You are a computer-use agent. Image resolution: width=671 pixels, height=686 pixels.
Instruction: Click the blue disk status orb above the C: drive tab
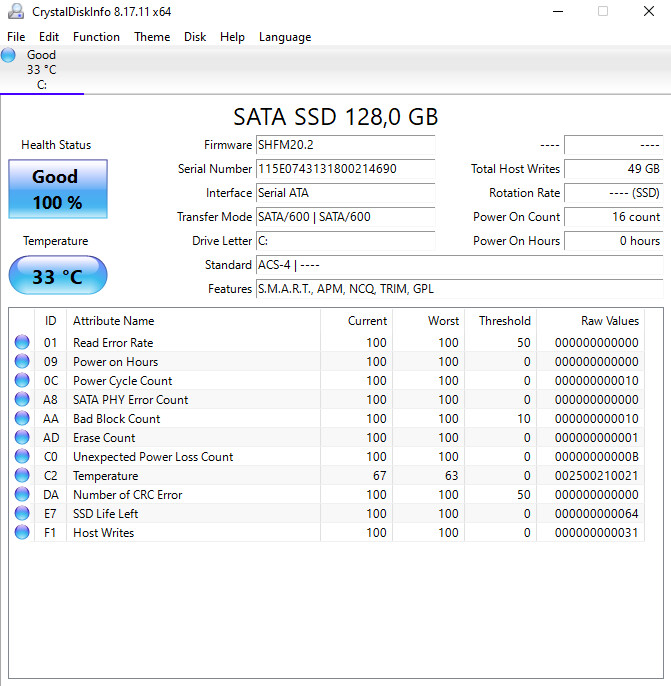9,56
